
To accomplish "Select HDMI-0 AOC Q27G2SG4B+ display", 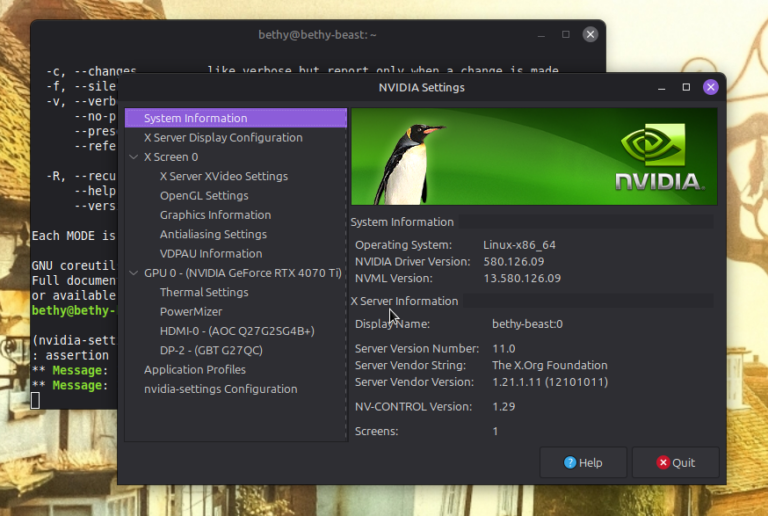I will (237, 331).
